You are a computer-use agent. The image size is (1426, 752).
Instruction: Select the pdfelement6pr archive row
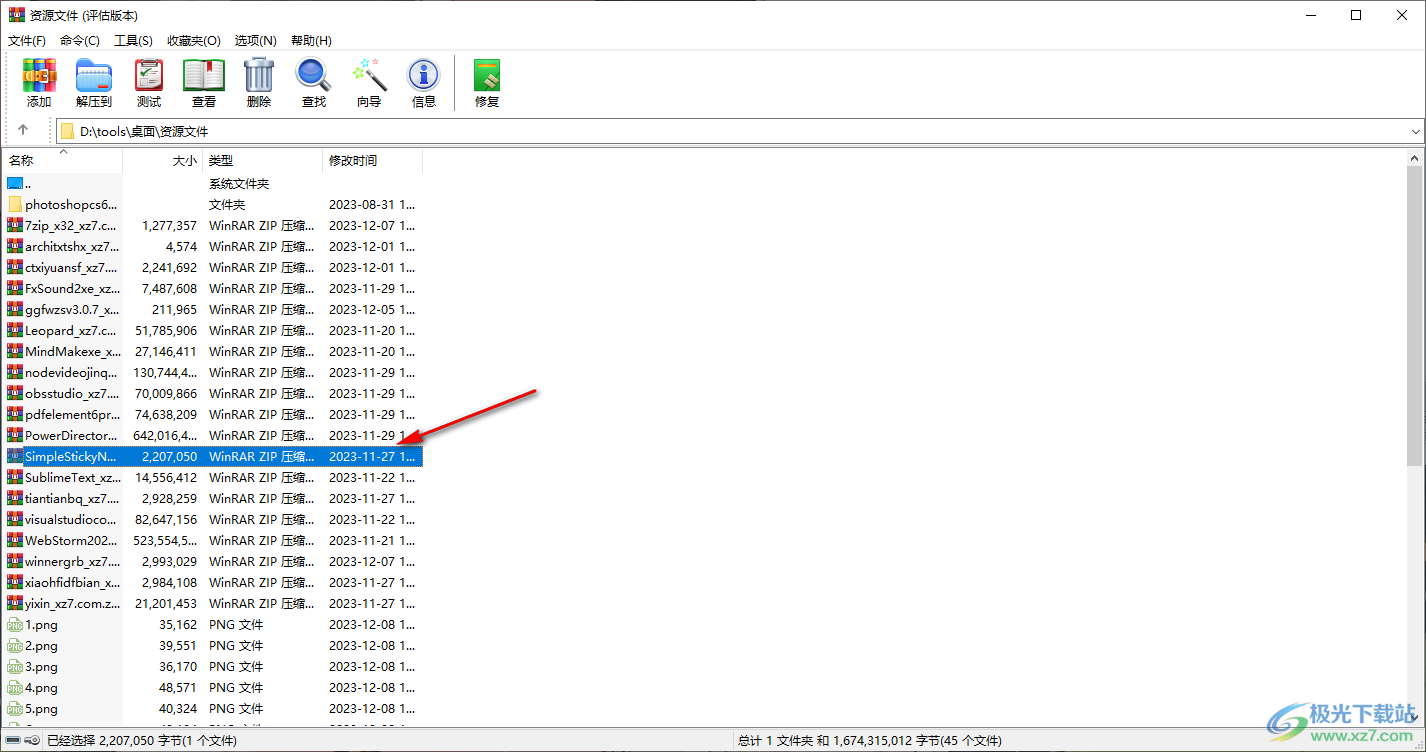pos(213,414)
